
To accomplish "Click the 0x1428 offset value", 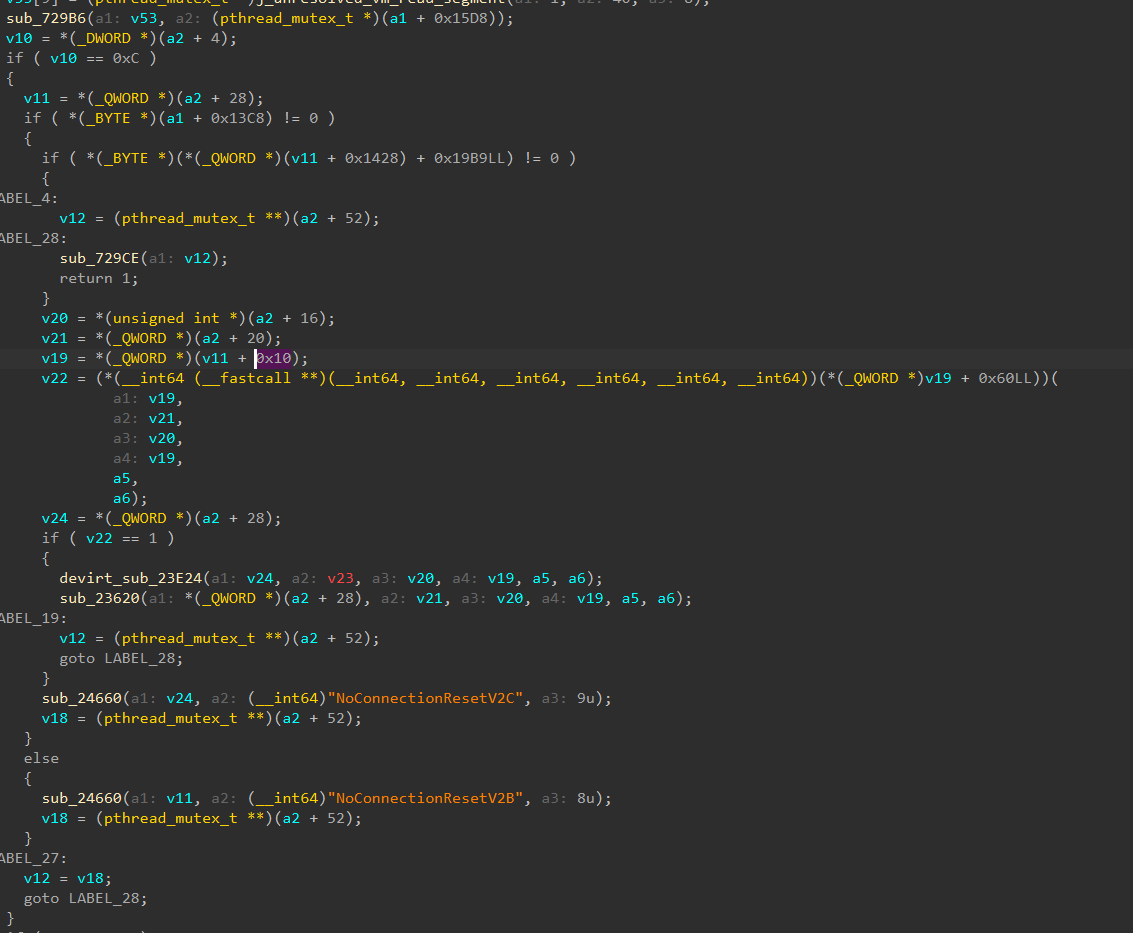I will 376,158.
